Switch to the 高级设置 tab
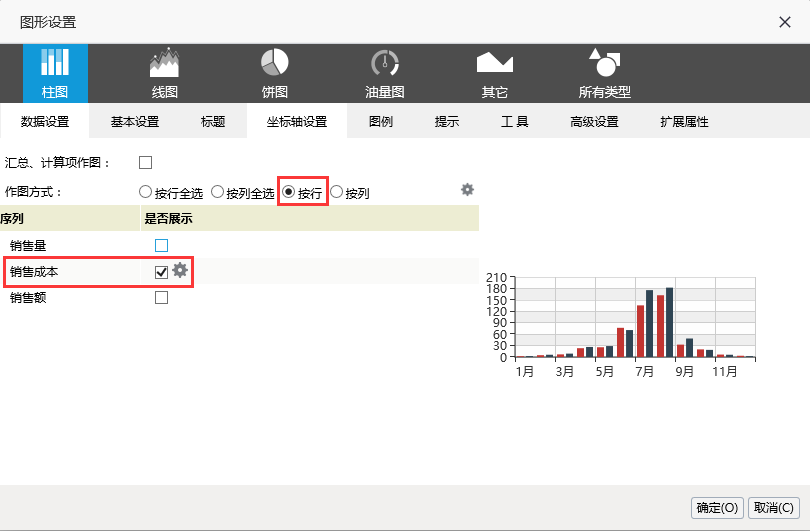Screen dimensions: 810x531 (595, 121)
